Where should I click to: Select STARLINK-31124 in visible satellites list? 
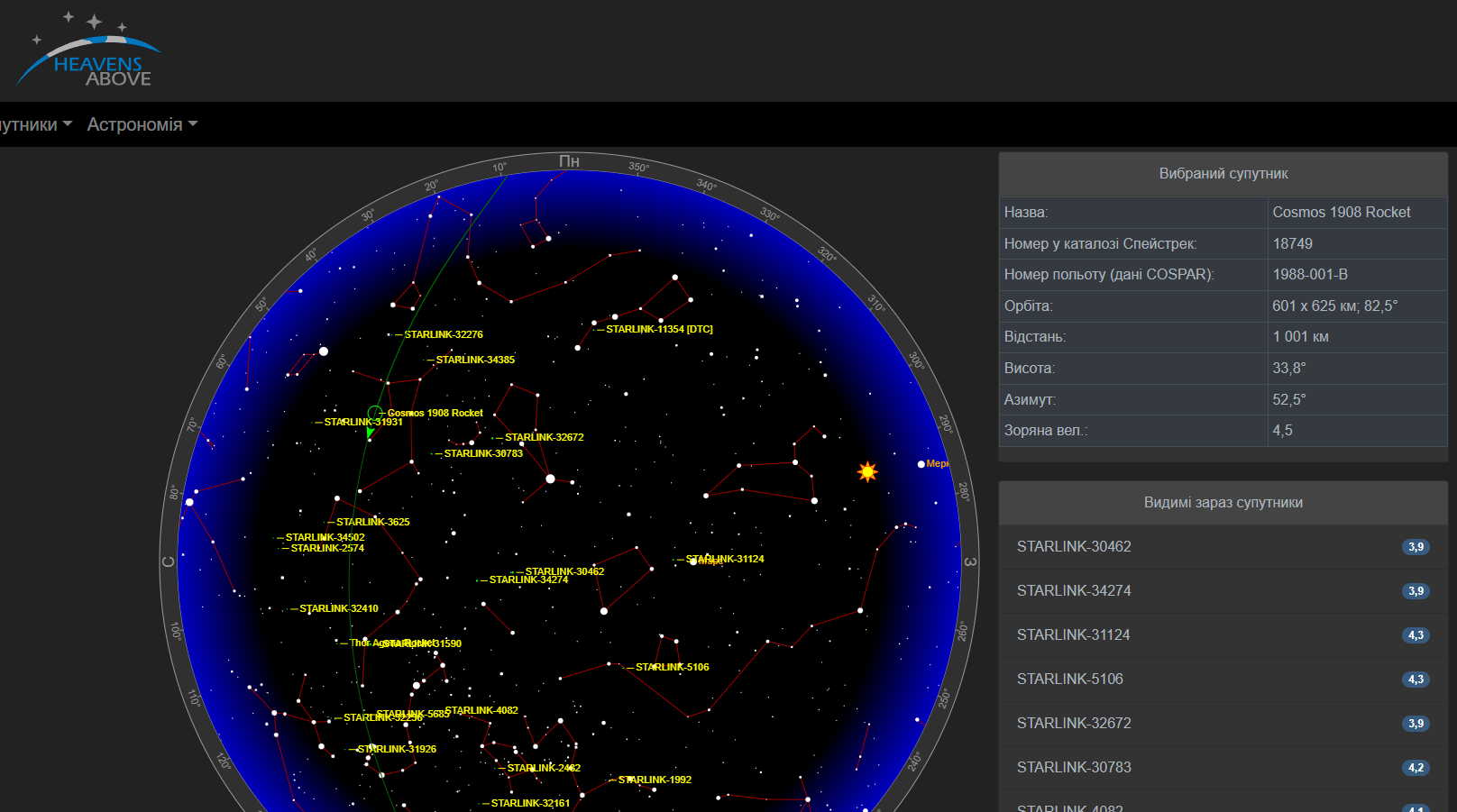pyautogui.click(x=1073, y=635)
